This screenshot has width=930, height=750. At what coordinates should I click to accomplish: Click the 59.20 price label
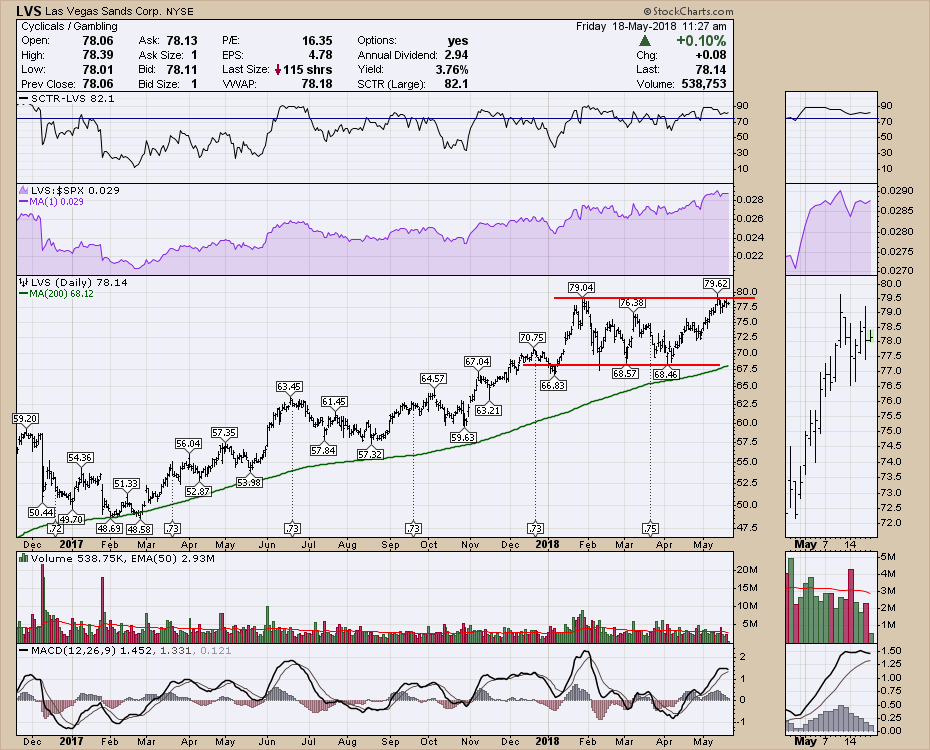click(25, 419)
